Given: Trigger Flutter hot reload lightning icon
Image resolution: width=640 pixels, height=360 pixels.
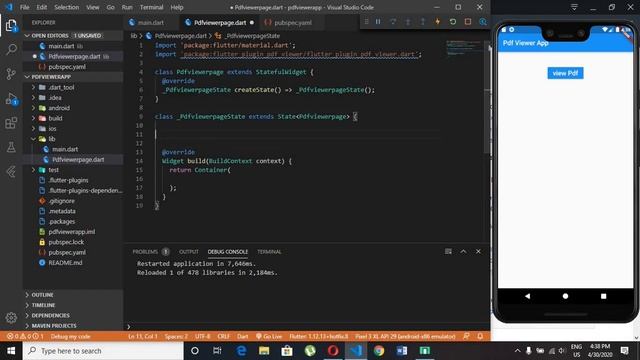Looking at the screenshot, I should pyautogui.click(x=438, y=22).
